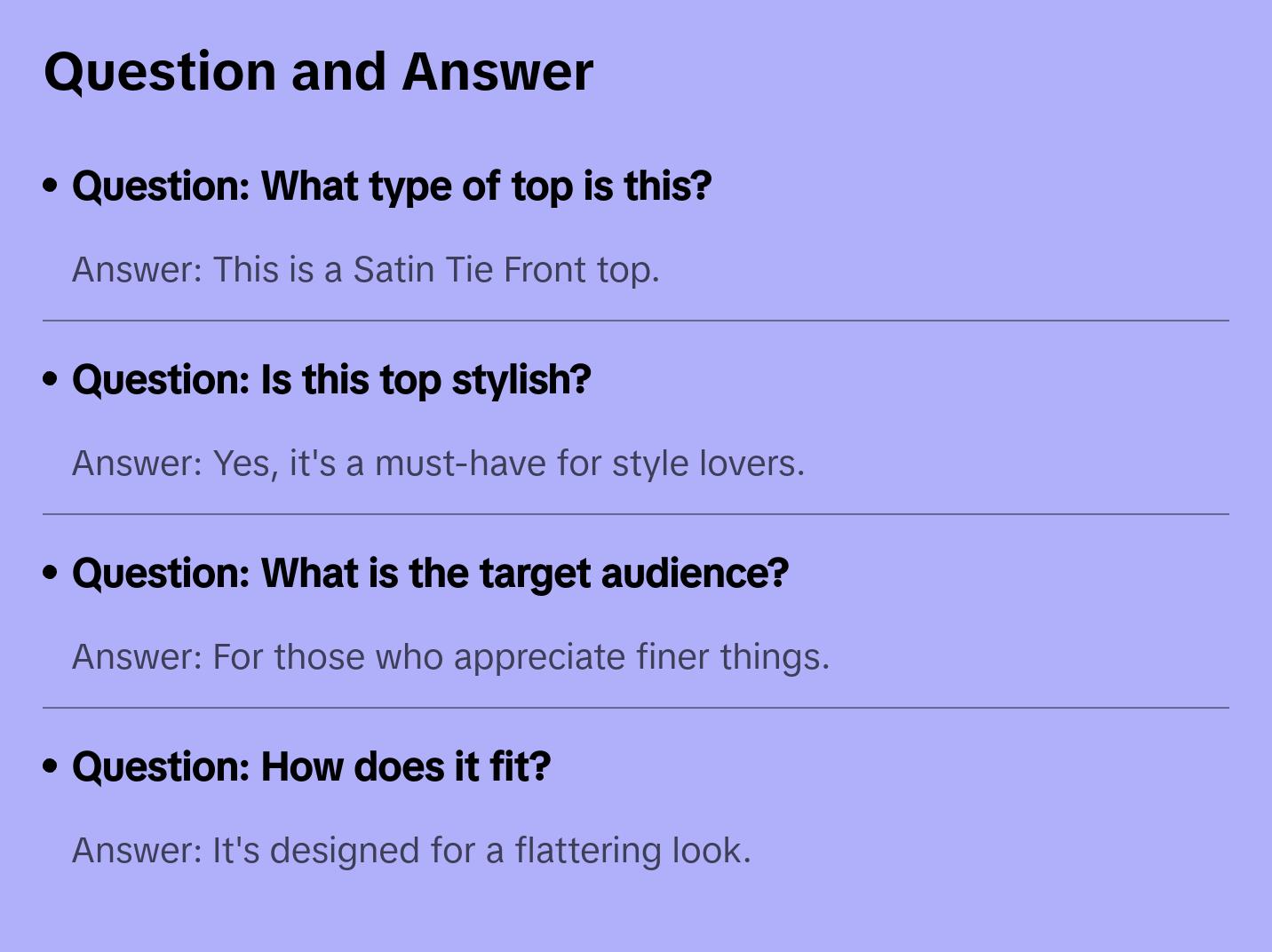Click the divider line under the style lovers answer
1272x952 pixels.
636,514
